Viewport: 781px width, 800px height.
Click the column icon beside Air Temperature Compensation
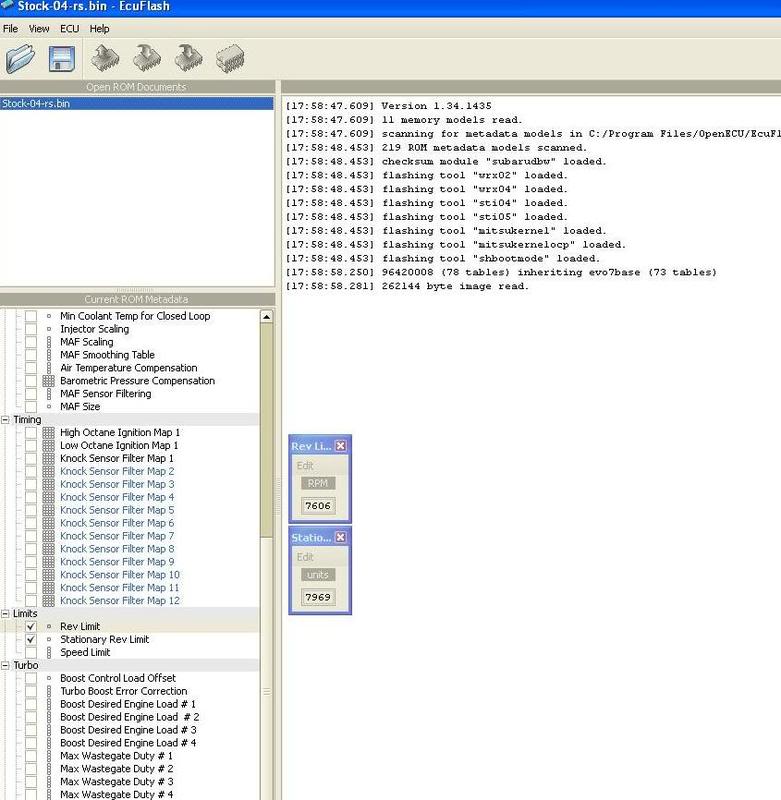pyautogui.click(x=49, y=368)
